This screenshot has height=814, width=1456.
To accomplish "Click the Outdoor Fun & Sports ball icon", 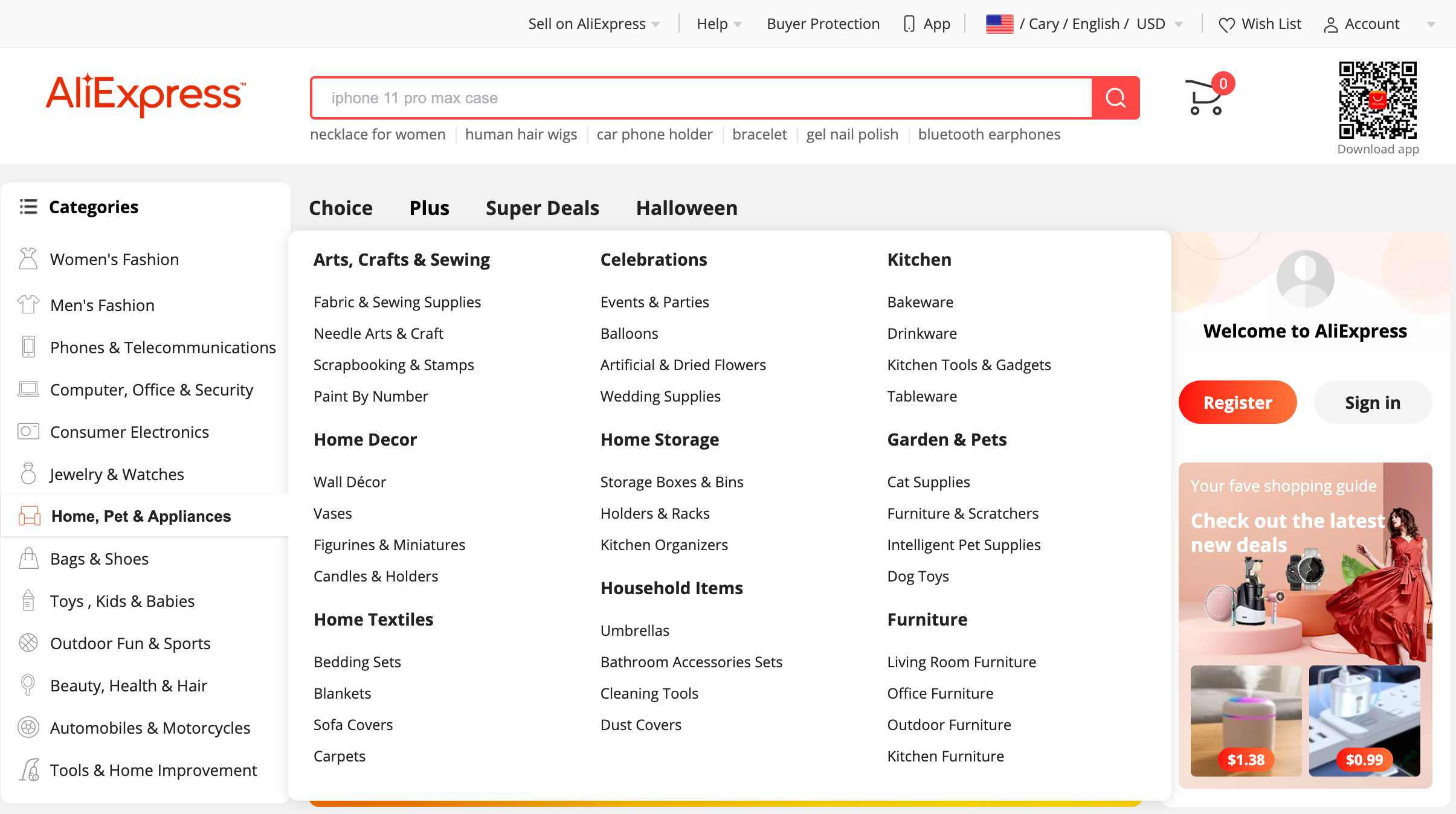I will coord(28,643).
